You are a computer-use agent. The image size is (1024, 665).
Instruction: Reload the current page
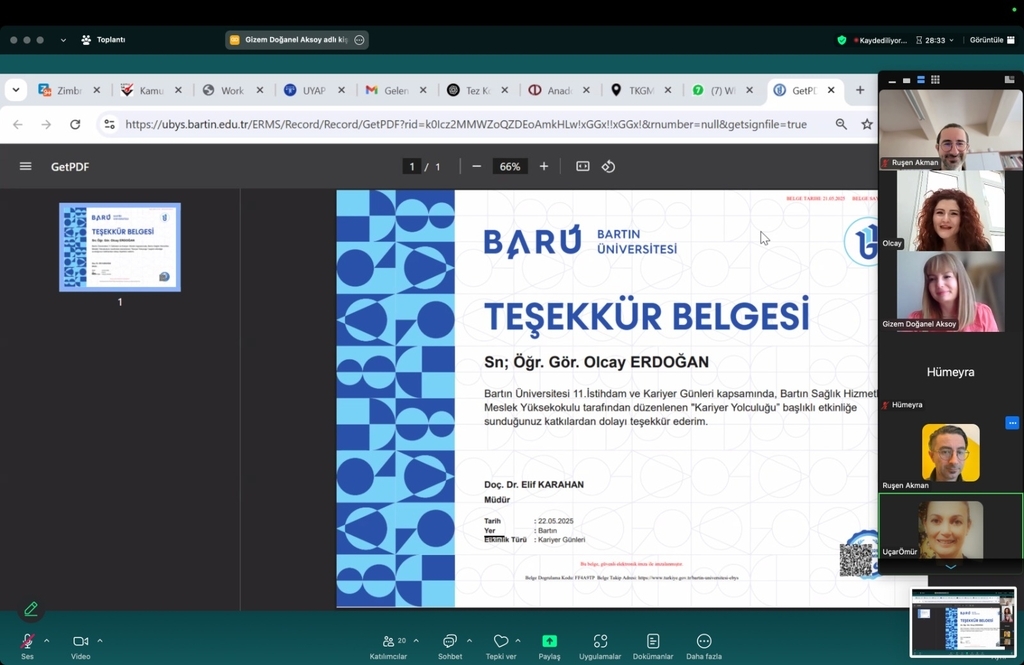pos(75,124)
